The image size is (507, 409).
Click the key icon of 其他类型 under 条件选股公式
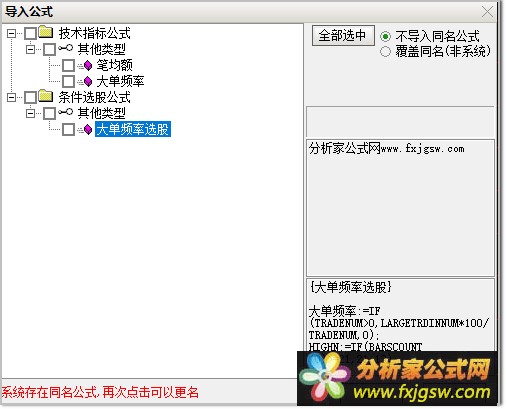click(x=65, y=112)
